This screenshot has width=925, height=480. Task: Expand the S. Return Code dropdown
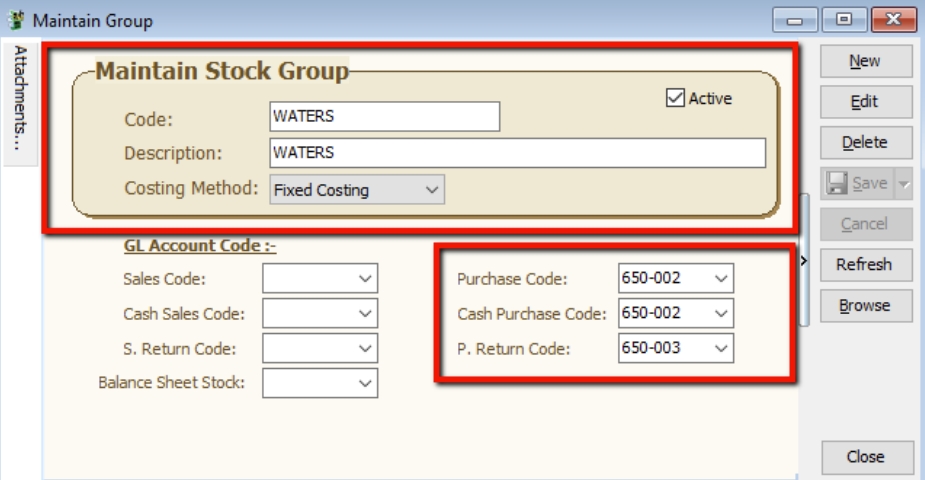365,348
